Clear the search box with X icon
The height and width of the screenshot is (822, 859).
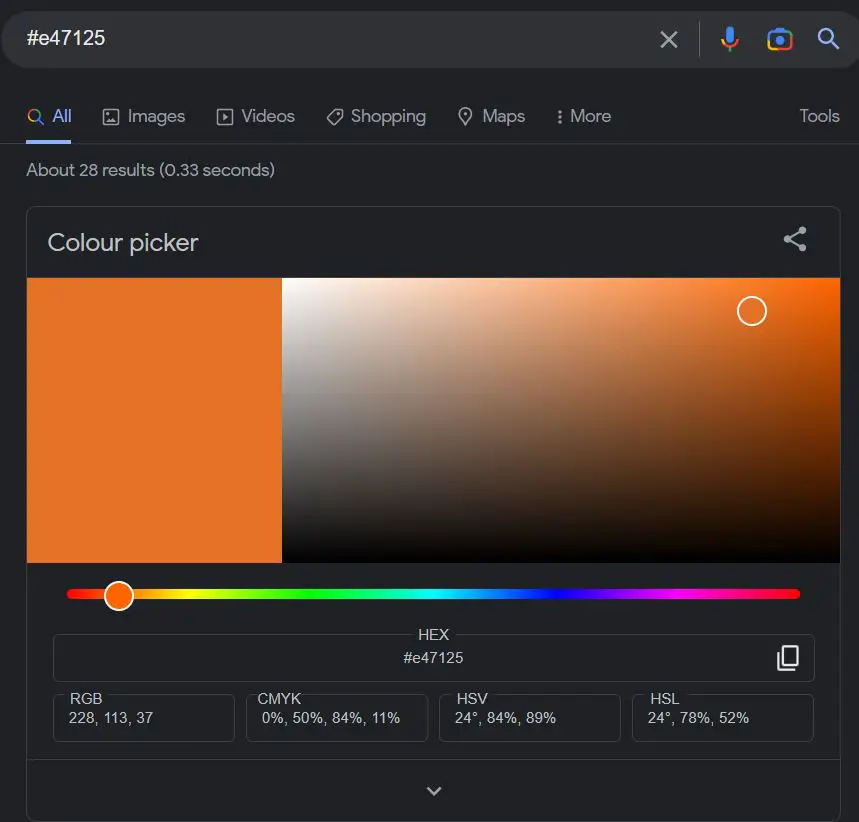click(x=668, y=39)
